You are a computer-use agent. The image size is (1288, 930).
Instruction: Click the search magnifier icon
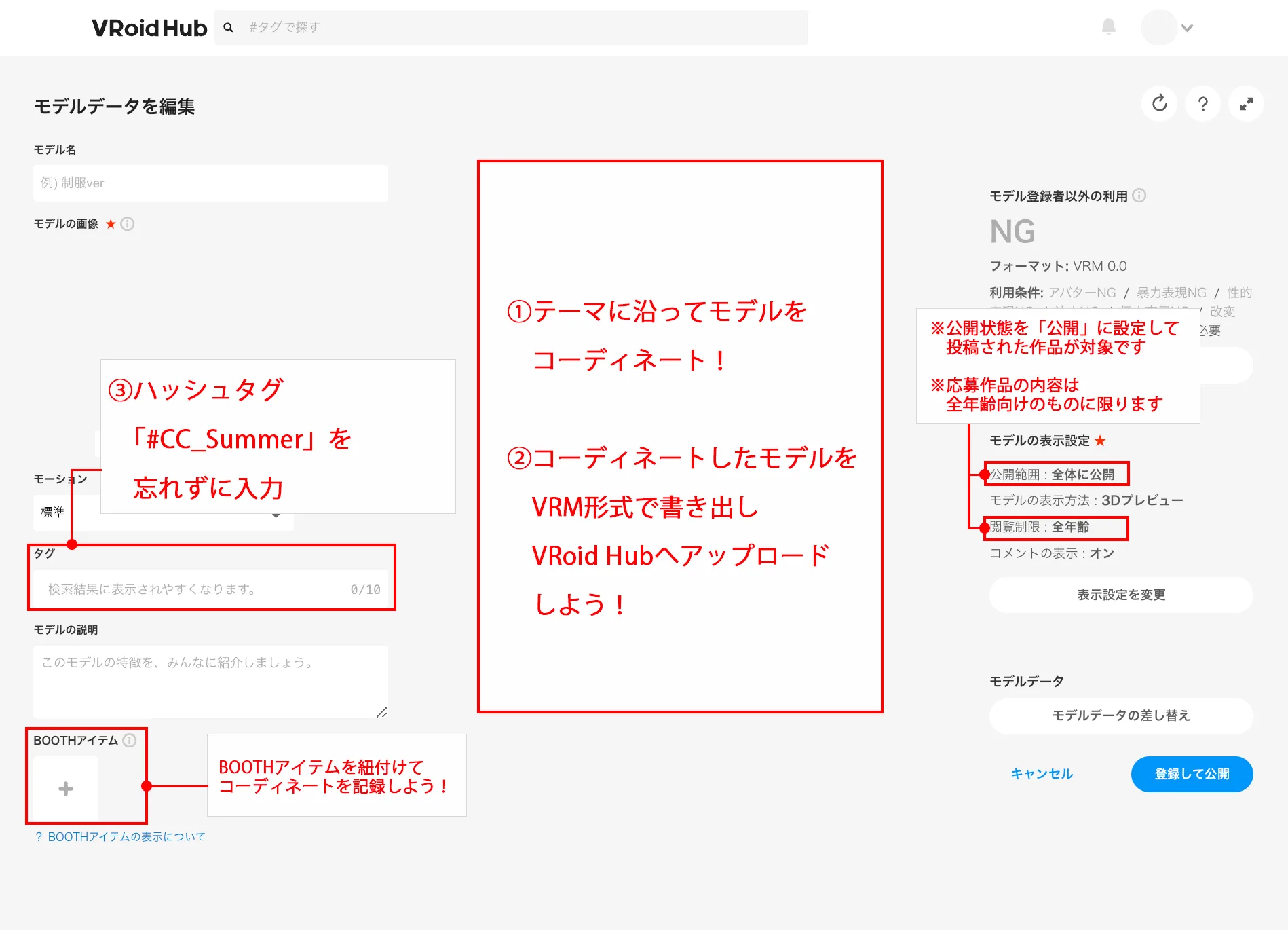(x=229, y=28)
